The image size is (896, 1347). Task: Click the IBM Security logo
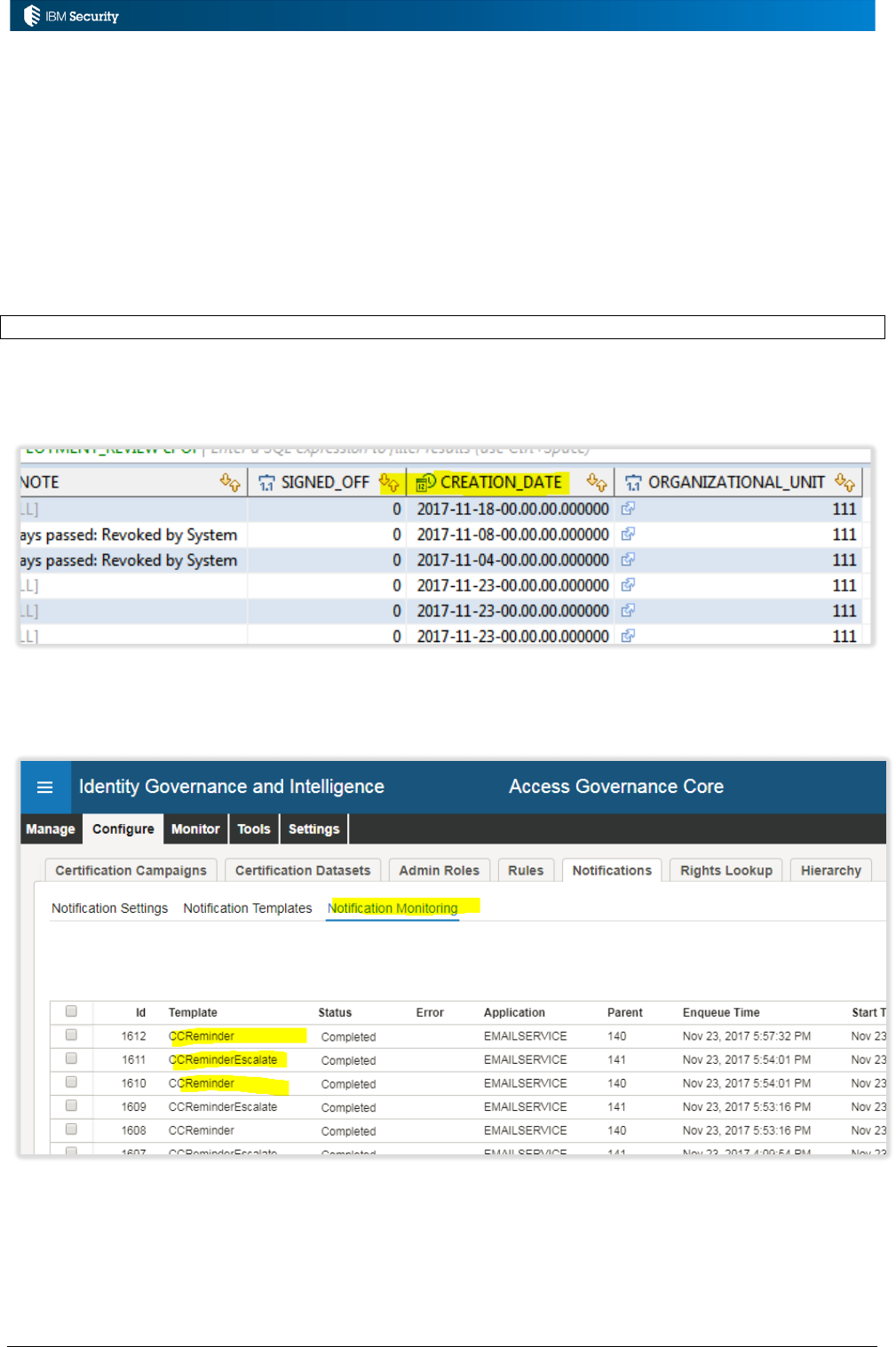71,15
